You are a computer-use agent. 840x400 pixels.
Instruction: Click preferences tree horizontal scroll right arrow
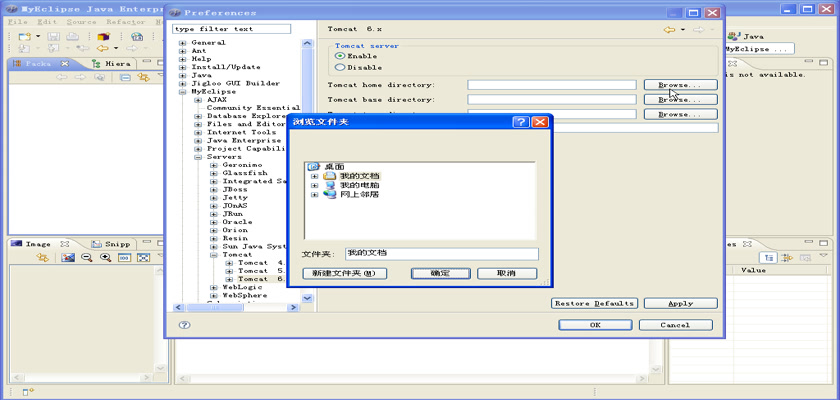point(293,307)
